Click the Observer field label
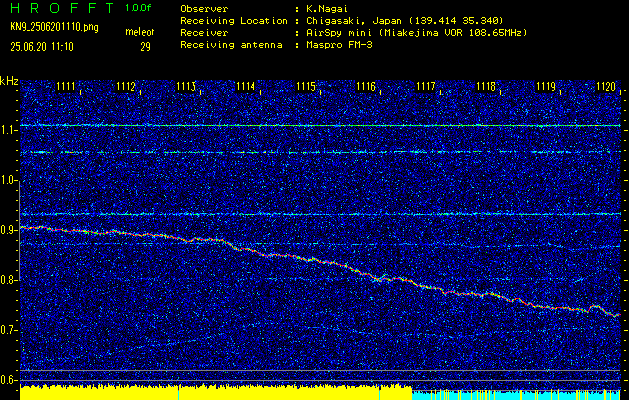Viewport: 629px width, 400px height. click(x=204, y=8)
